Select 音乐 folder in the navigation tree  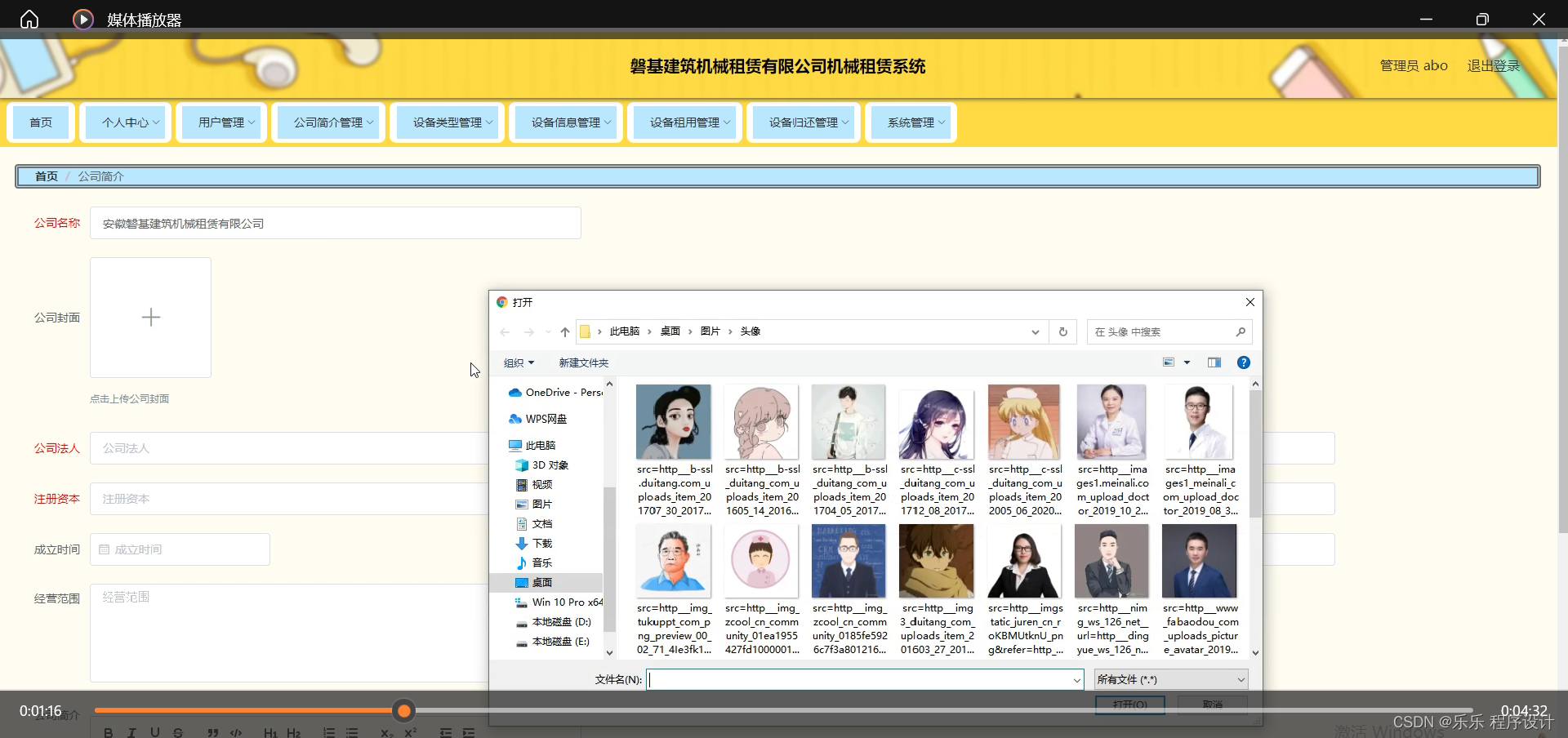tap(534, 563)
